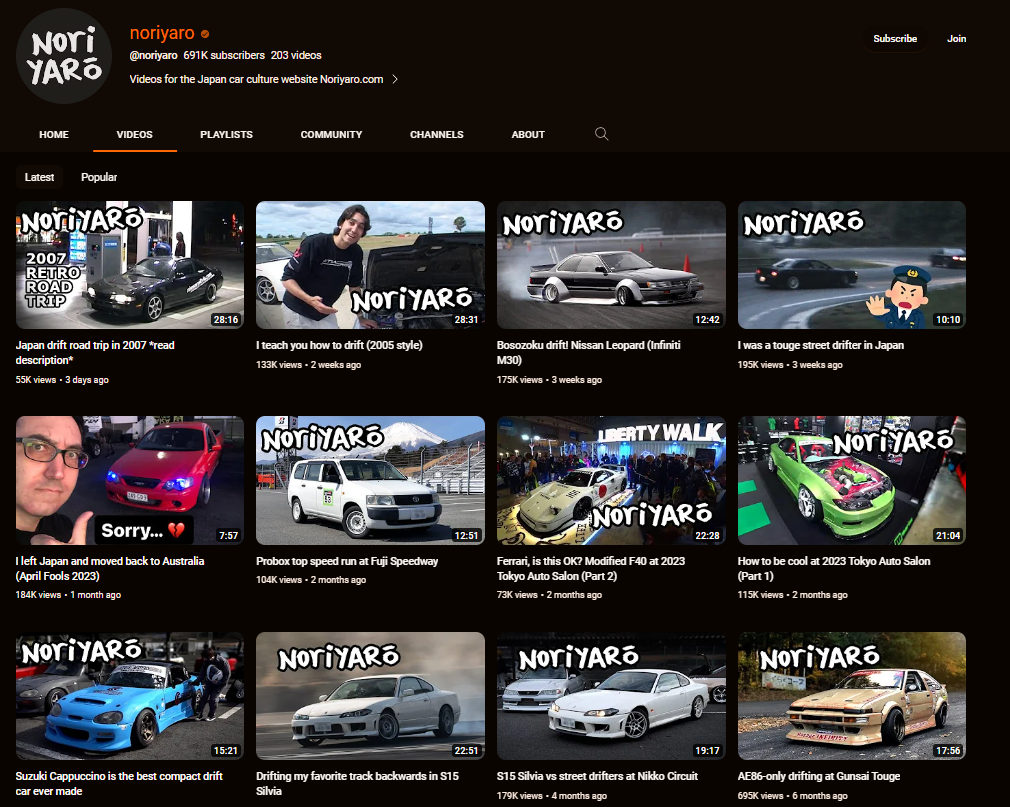
Task: Open the CHANNELS tab
Action: pyautogui.click(x=437, y=135)
